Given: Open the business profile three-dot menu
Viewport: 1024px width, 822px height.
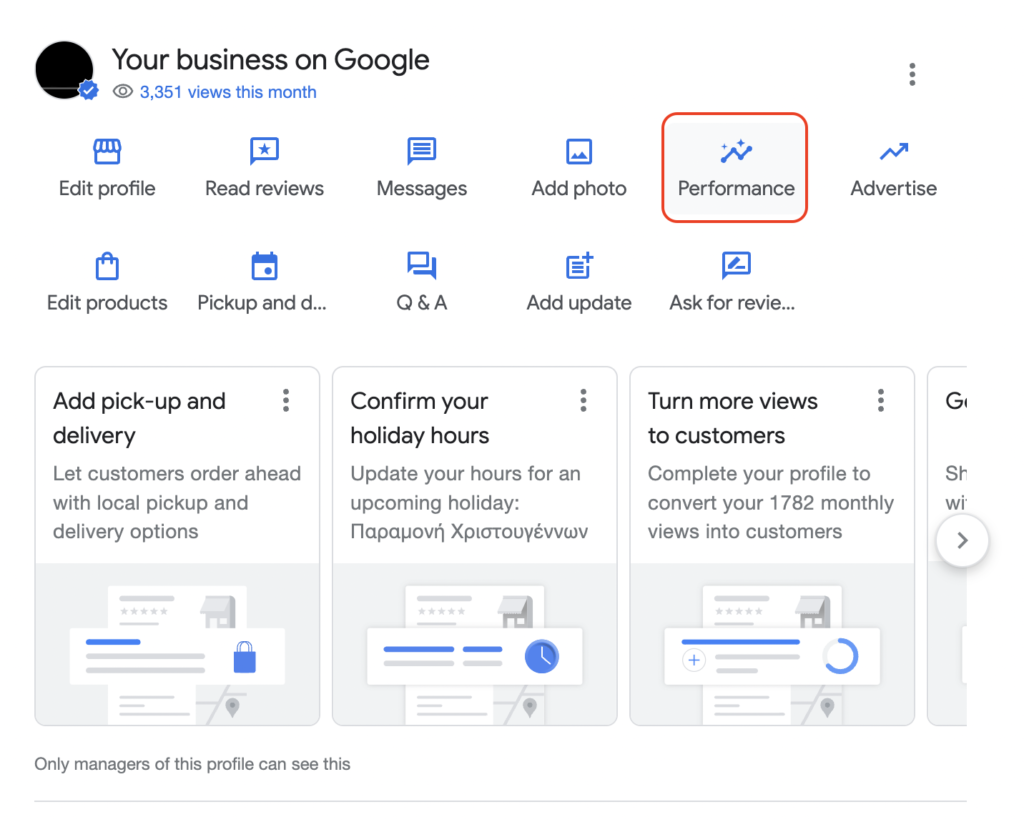Looking at the screenshot, I should [x=911, y=75].
